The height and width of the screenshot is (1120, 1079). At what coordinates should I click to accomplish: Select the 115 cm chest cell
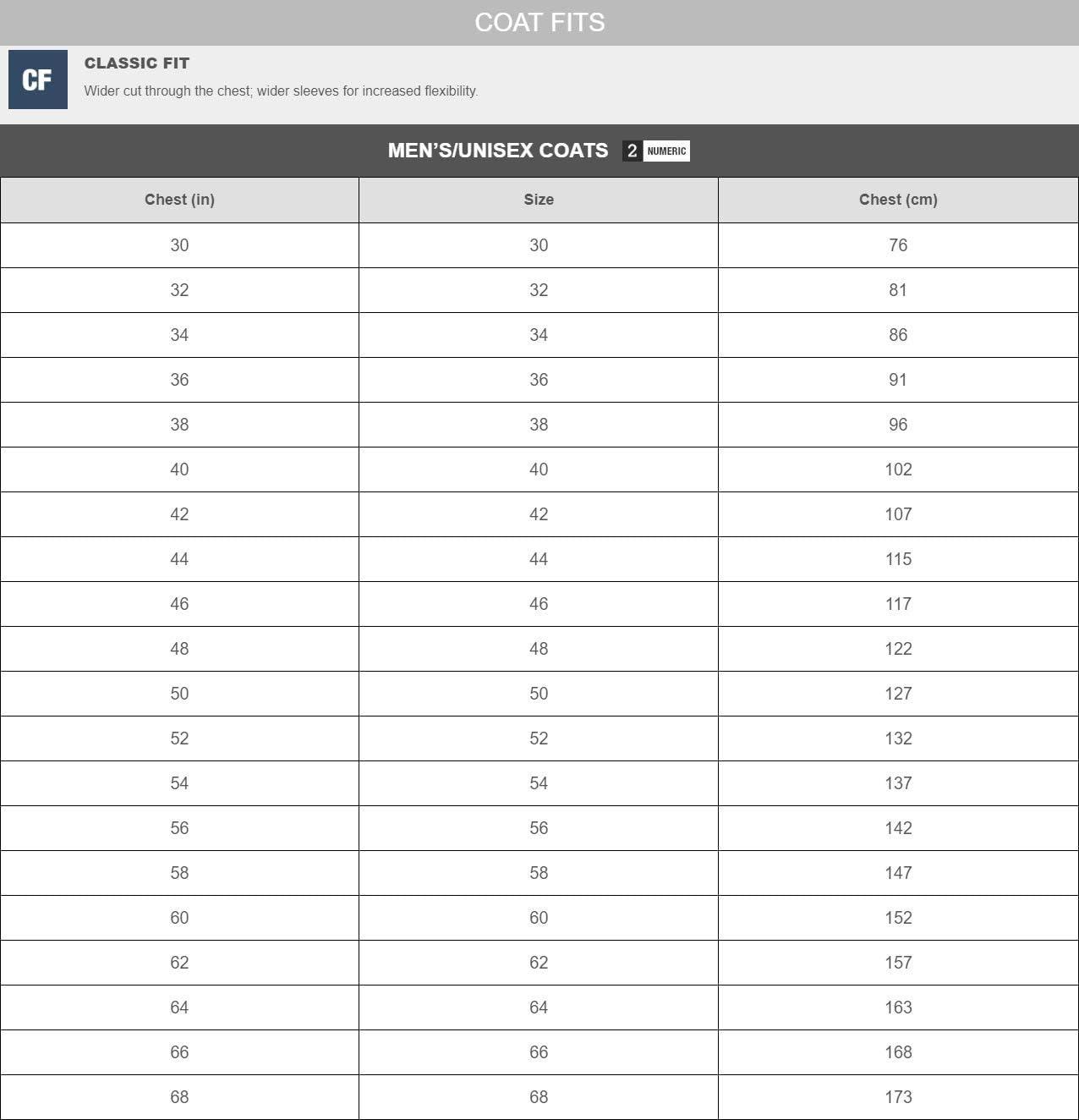coord(898,559)
